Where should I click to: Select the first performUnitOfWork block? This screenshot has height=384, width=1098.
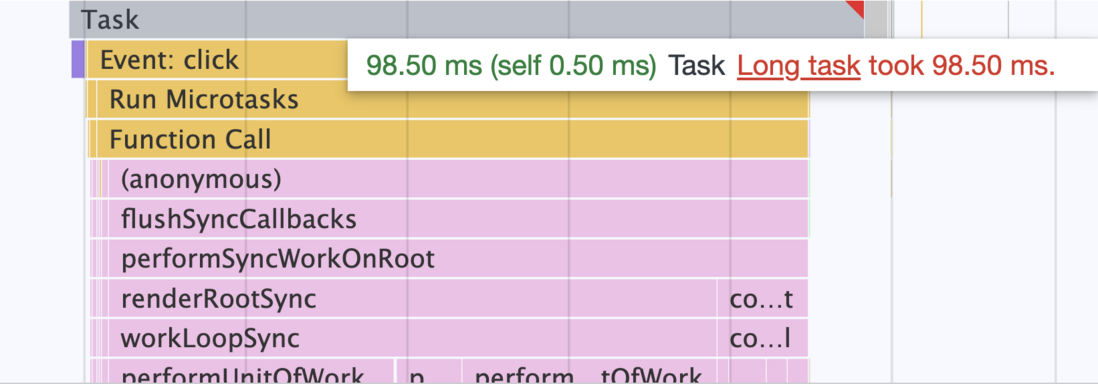(x=251, y=371)
